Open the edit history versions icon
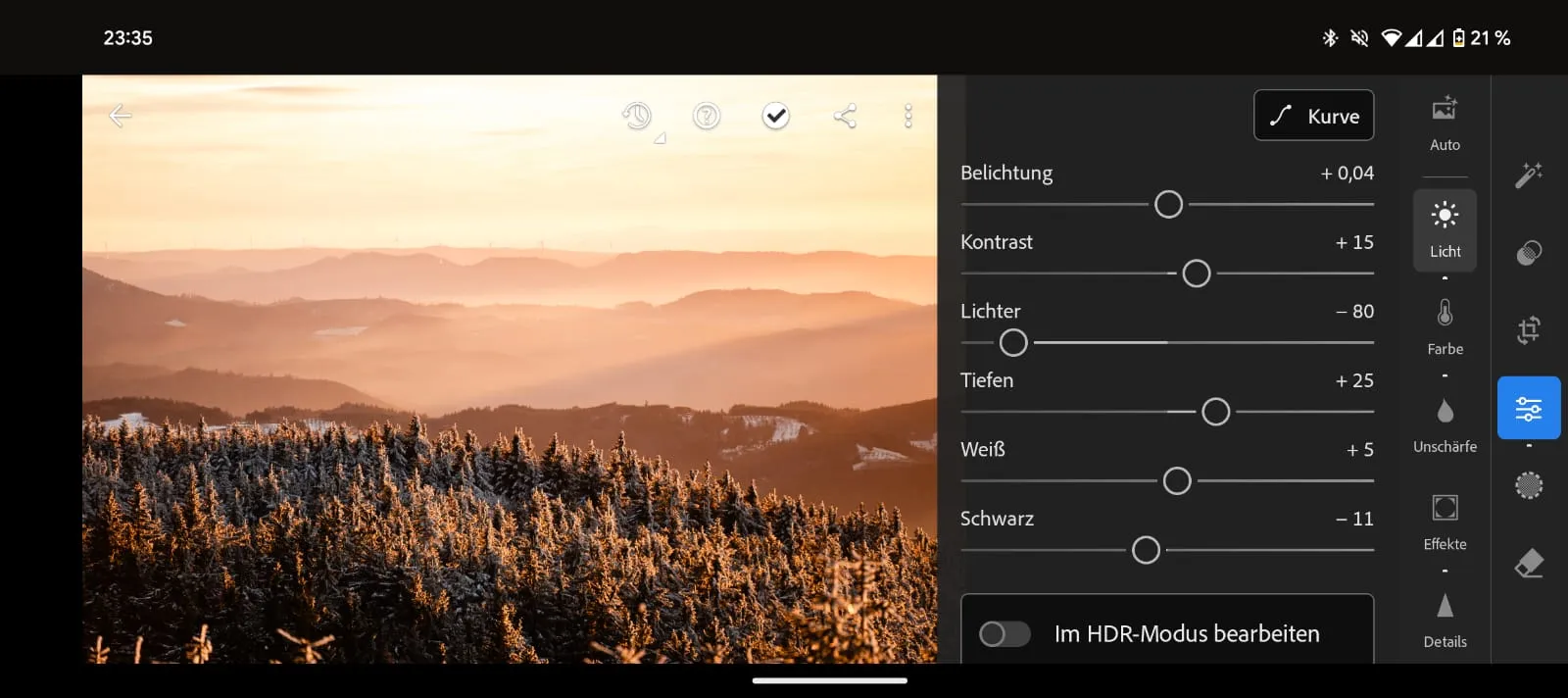1568x698 pixels. pyautogui.click(x=638, y=117)
